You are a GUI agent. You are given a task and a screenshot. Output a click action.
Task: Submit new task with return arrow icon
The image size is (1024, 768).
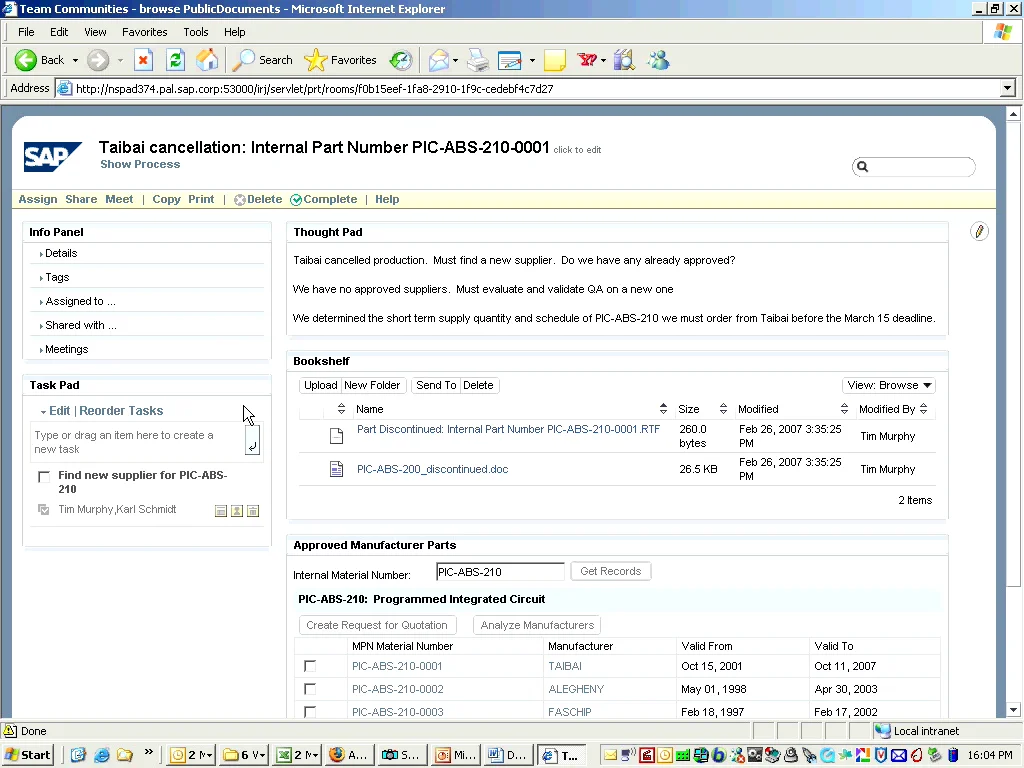(x=252, y=440)
